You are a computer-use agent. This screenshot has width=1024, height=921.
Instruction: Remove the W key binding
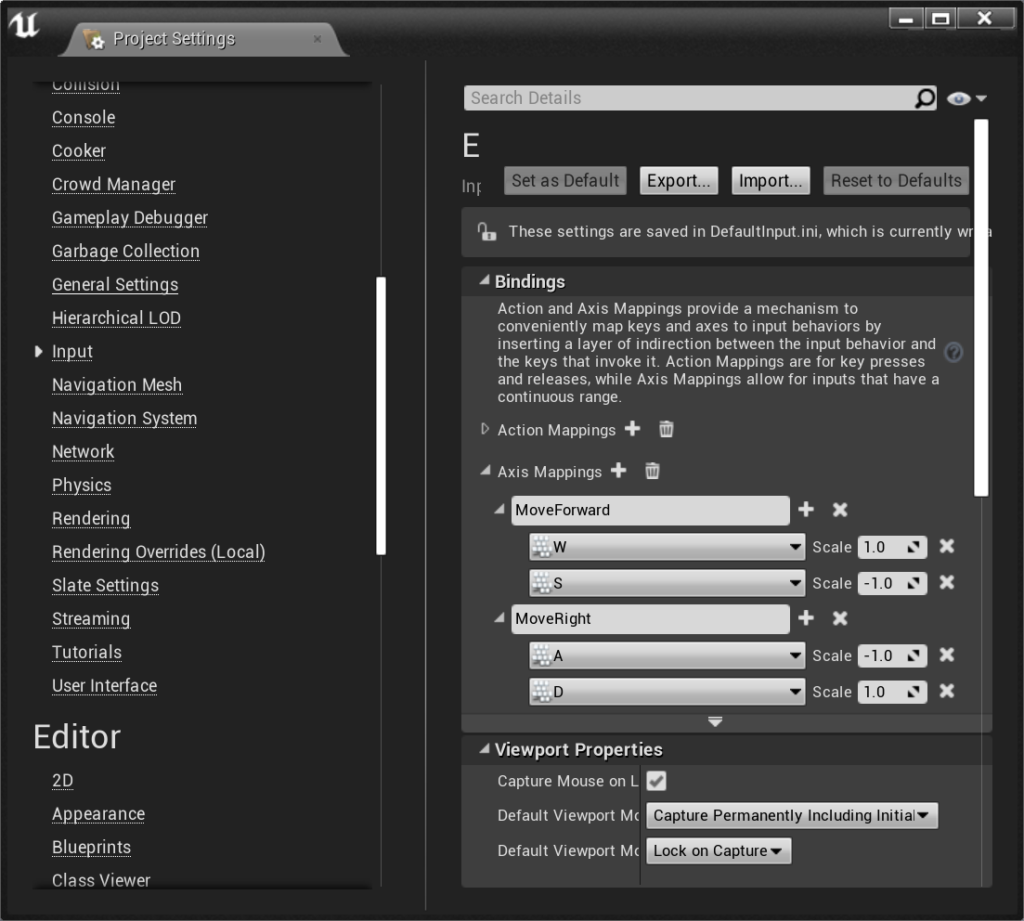947,547
